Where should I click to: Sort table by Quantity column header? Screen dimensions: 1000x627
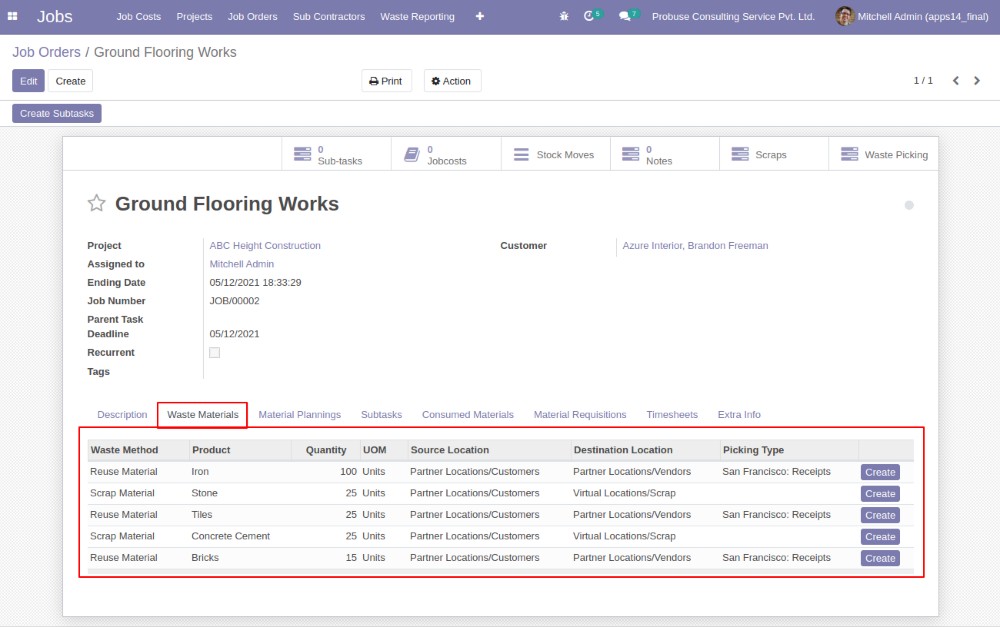[326, 450]
